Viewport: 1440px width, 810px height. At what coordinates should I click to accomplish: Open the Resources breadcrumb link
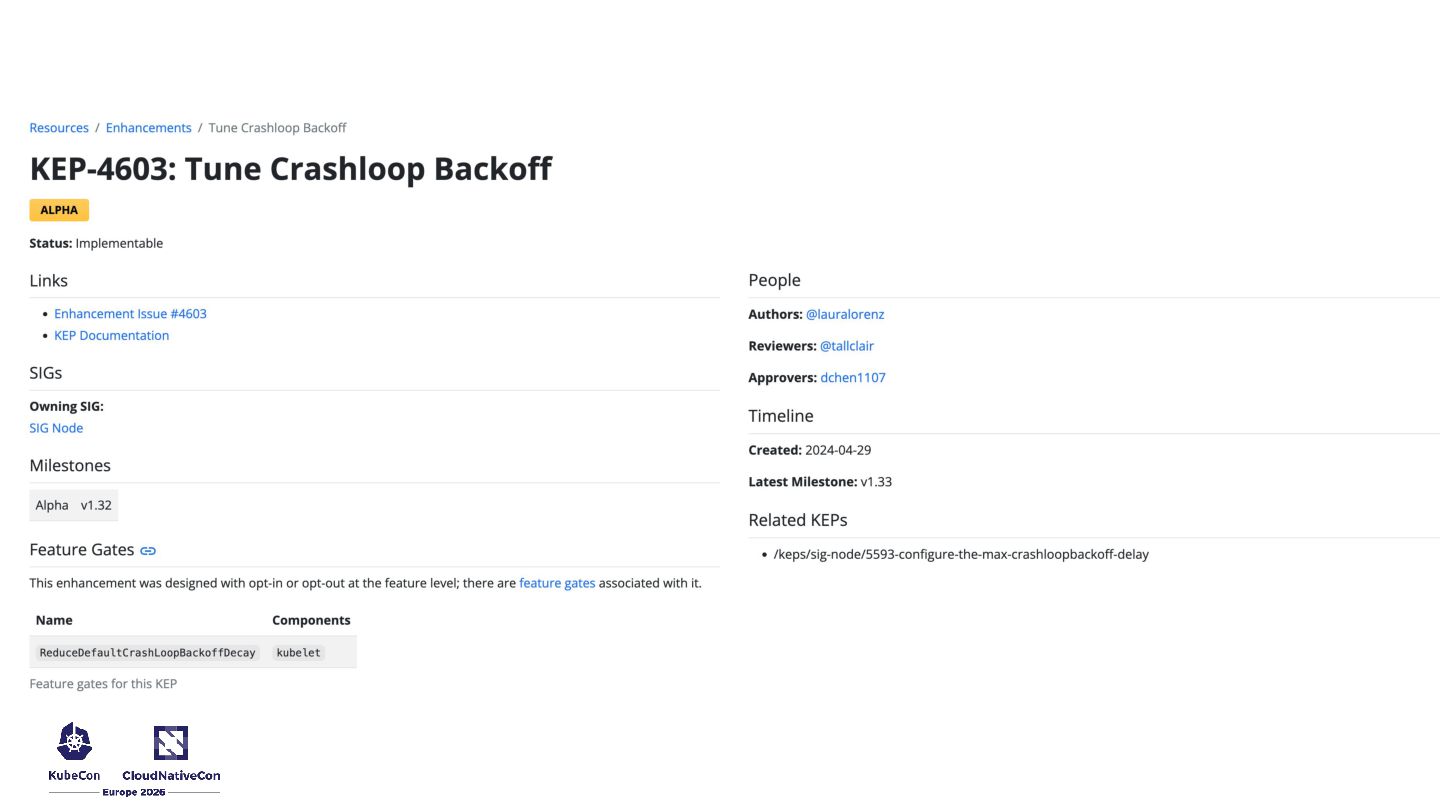click(59, 128)
